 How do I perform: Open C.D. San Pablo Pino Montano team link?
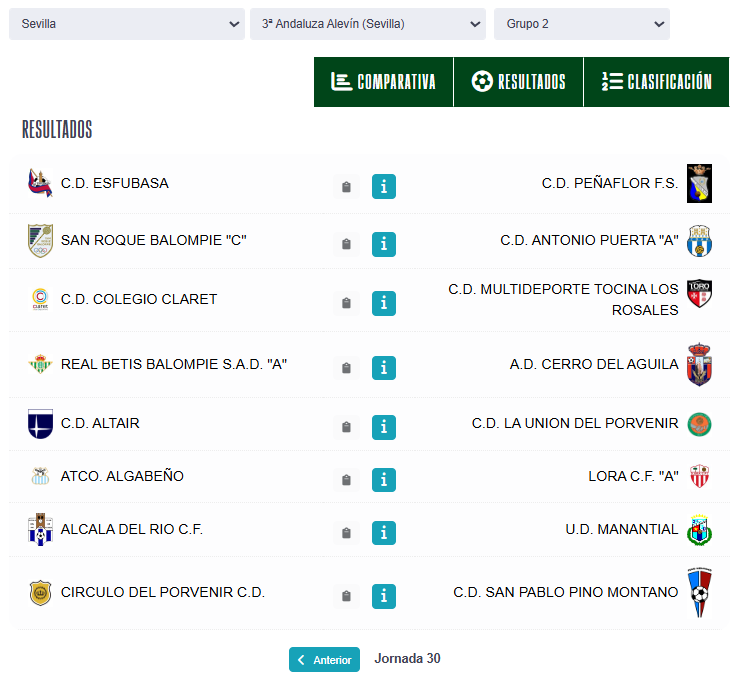565,592
